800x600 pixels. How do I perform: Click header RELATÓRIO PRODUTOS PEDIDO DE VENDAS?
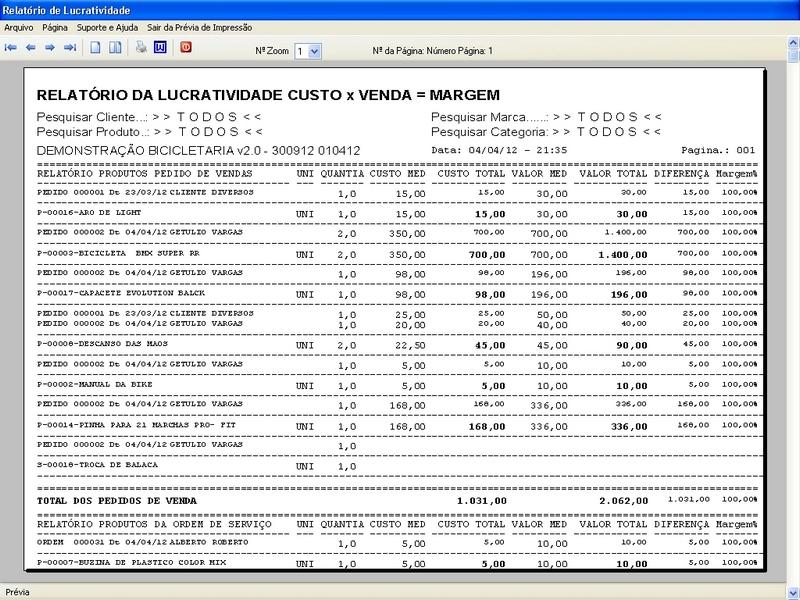(x=145, y=173)
